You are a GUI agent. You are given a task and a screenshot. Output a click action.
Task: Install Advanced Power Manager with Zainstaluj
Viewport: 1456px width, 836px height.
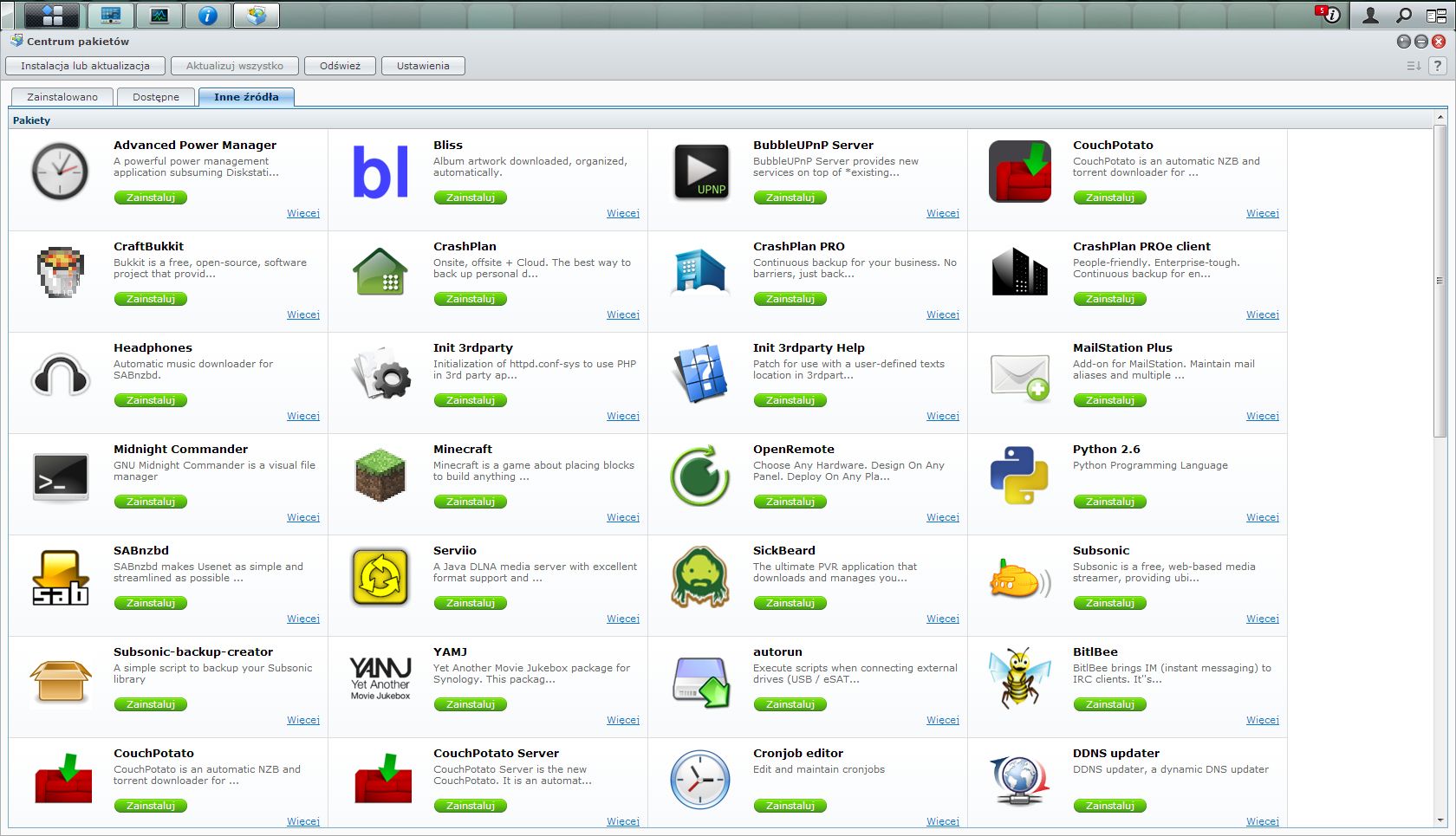(151, 198)
